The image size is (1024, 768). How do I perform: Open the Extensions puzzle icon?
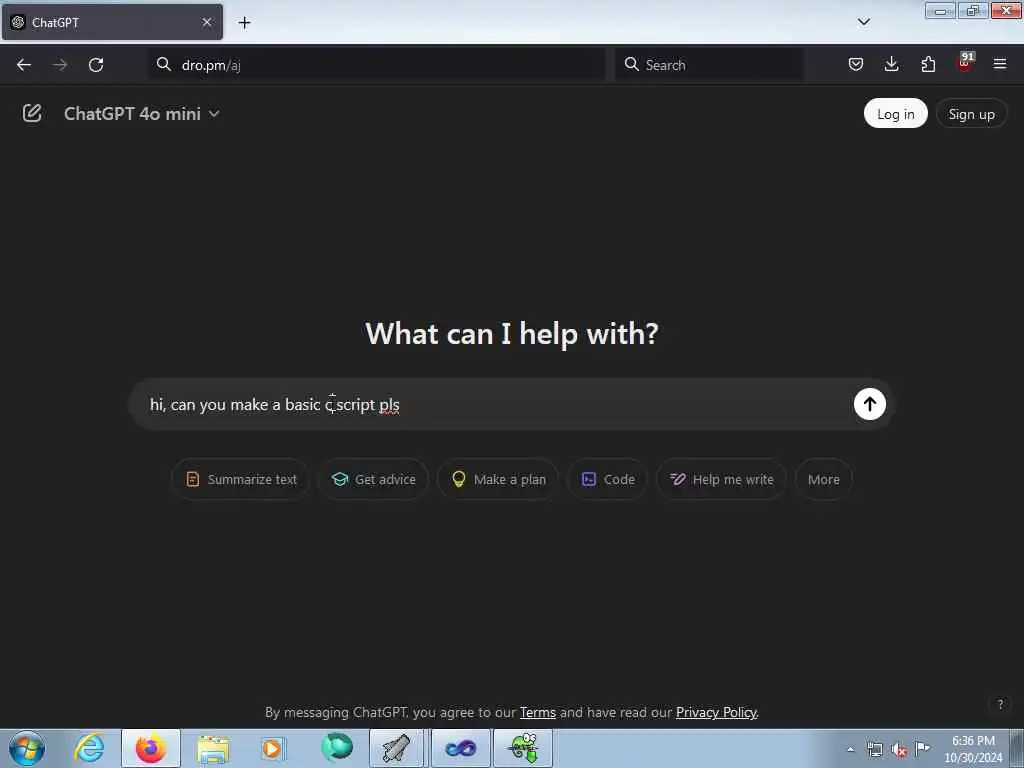pyautogui.click(x=928, y=64)
